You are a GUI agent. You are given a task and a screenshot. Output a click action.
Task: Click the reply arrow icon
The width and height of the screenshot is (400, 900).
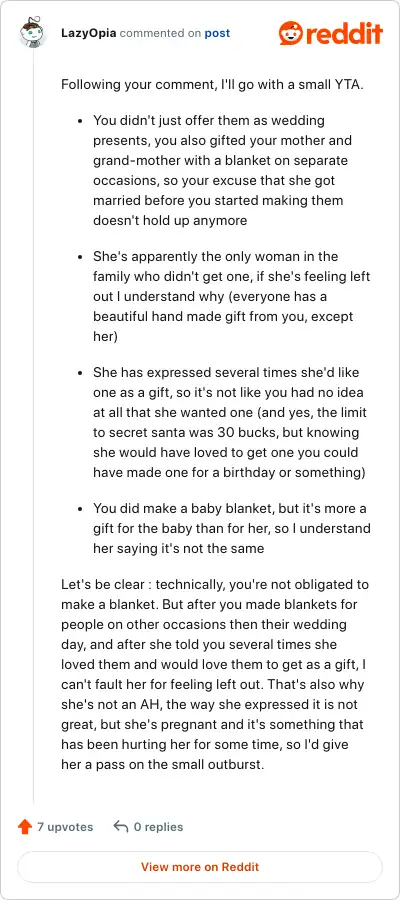(x=121, y=827)
